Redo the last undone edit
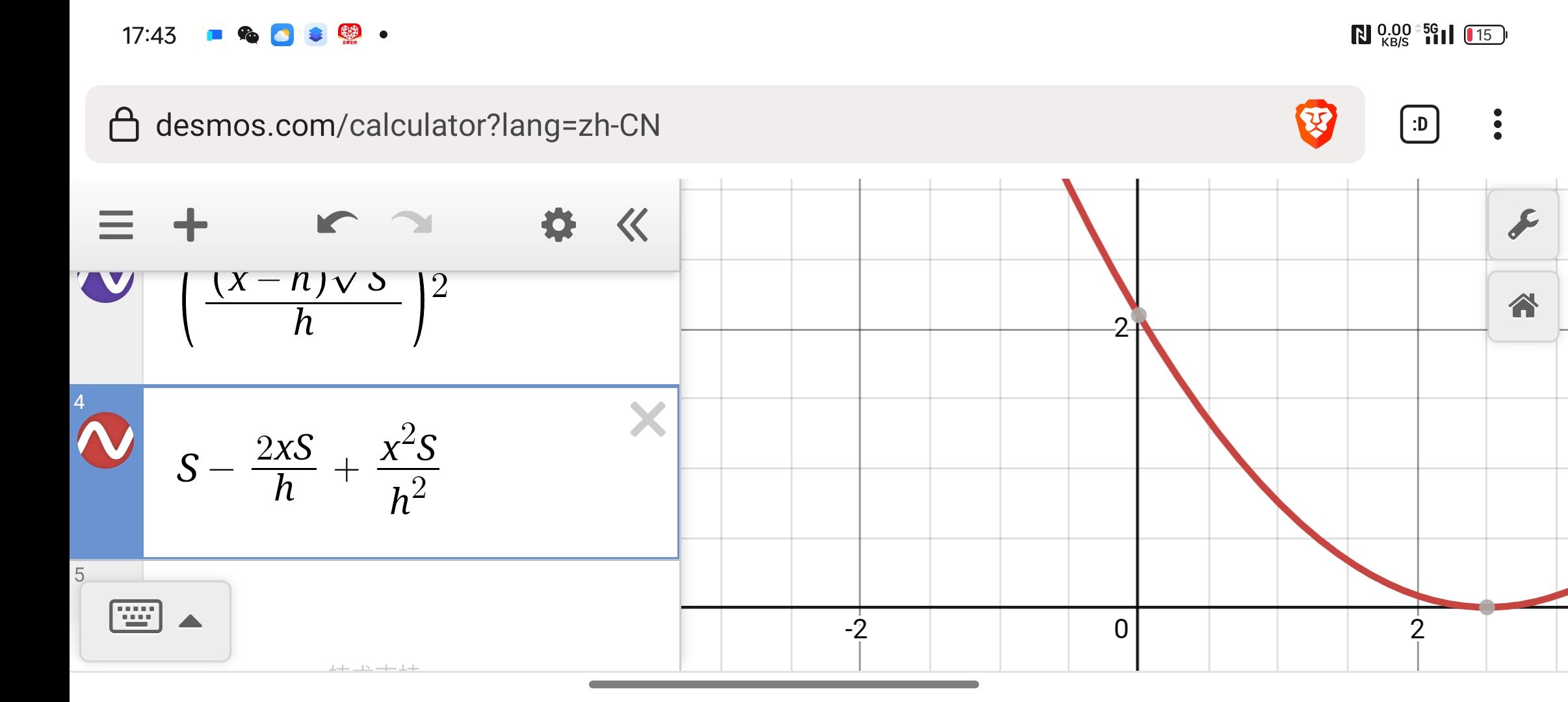The height and width of the screenshot is (702, 1568). [x=412, y=224]
